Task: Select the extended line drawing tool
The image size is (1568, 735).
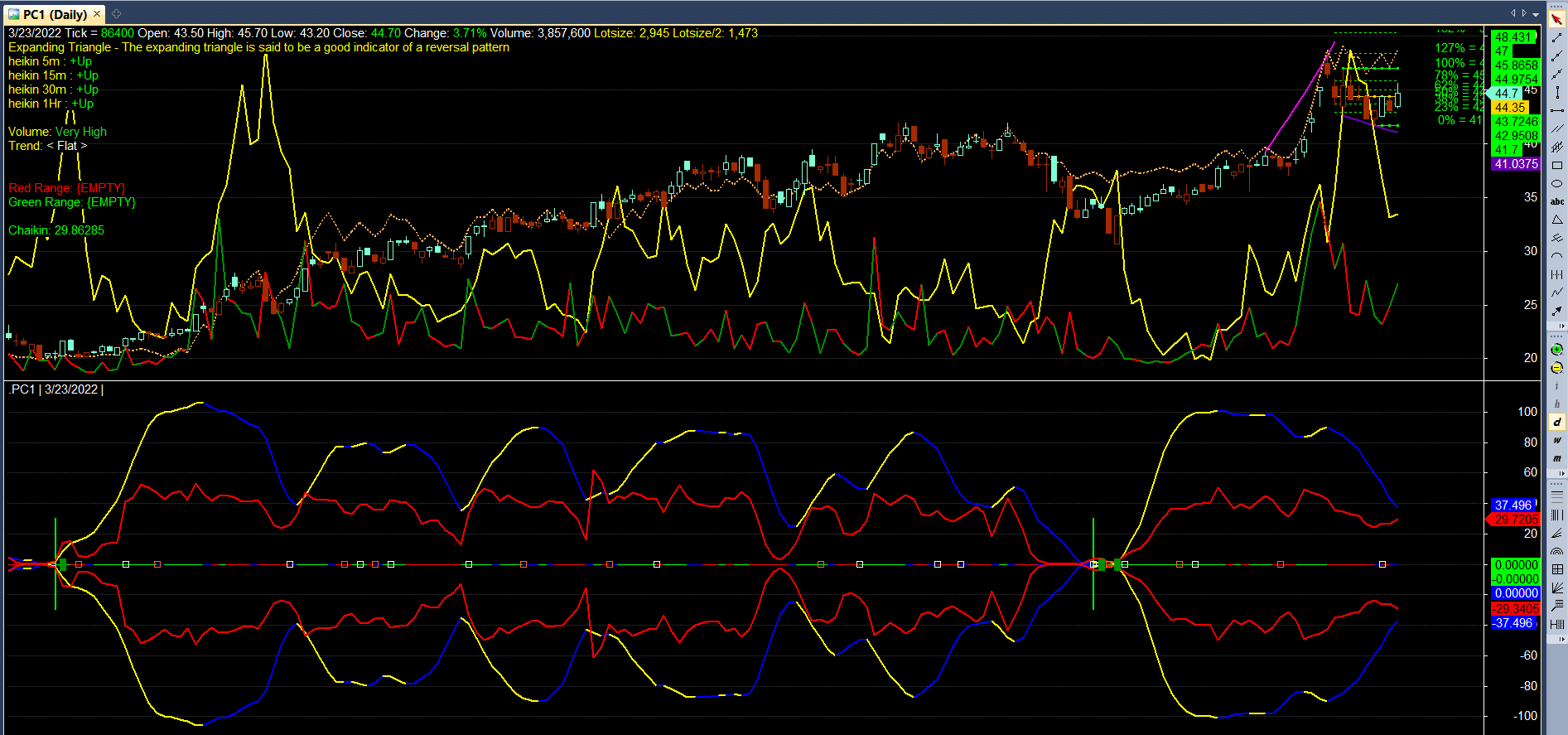Action: (x=1557, y=74)
